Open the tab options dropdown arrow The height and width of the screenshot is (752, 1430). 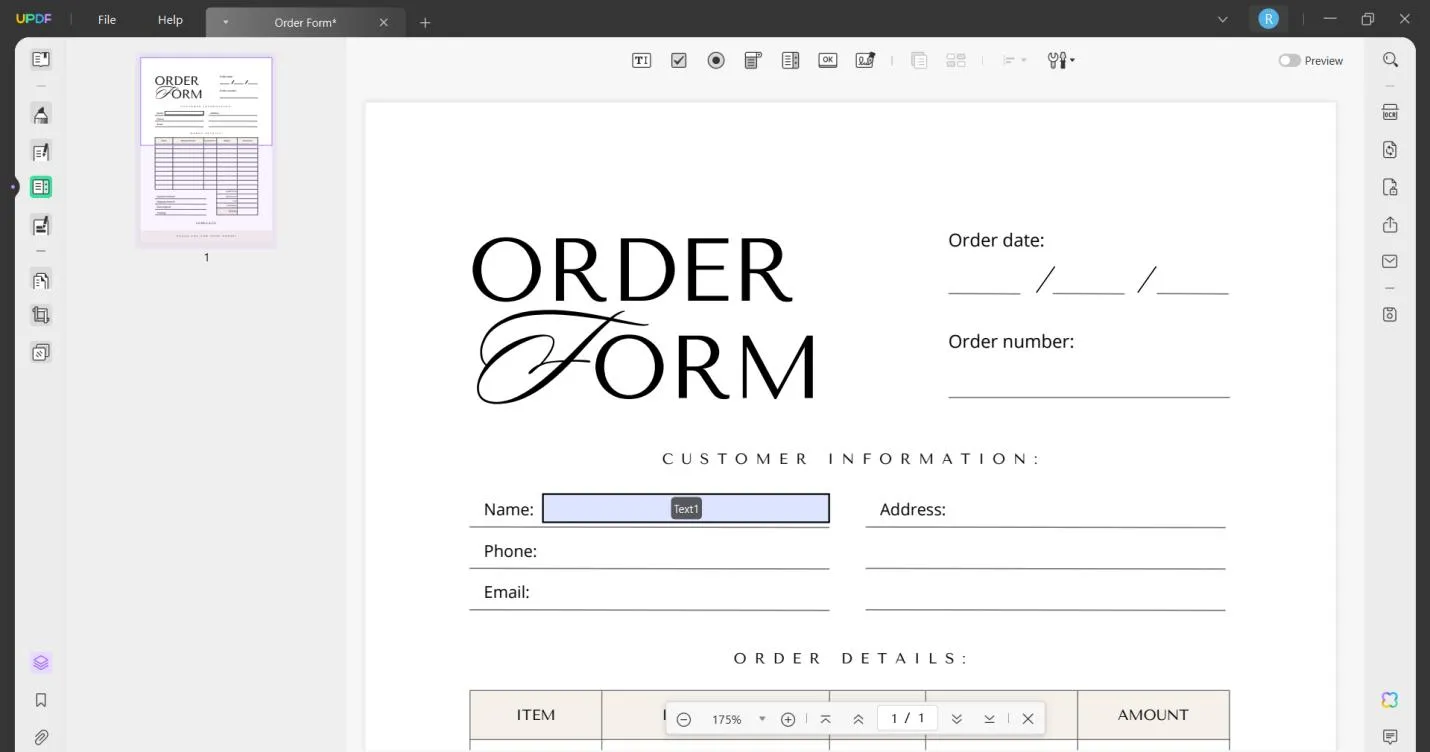[226, 22]
